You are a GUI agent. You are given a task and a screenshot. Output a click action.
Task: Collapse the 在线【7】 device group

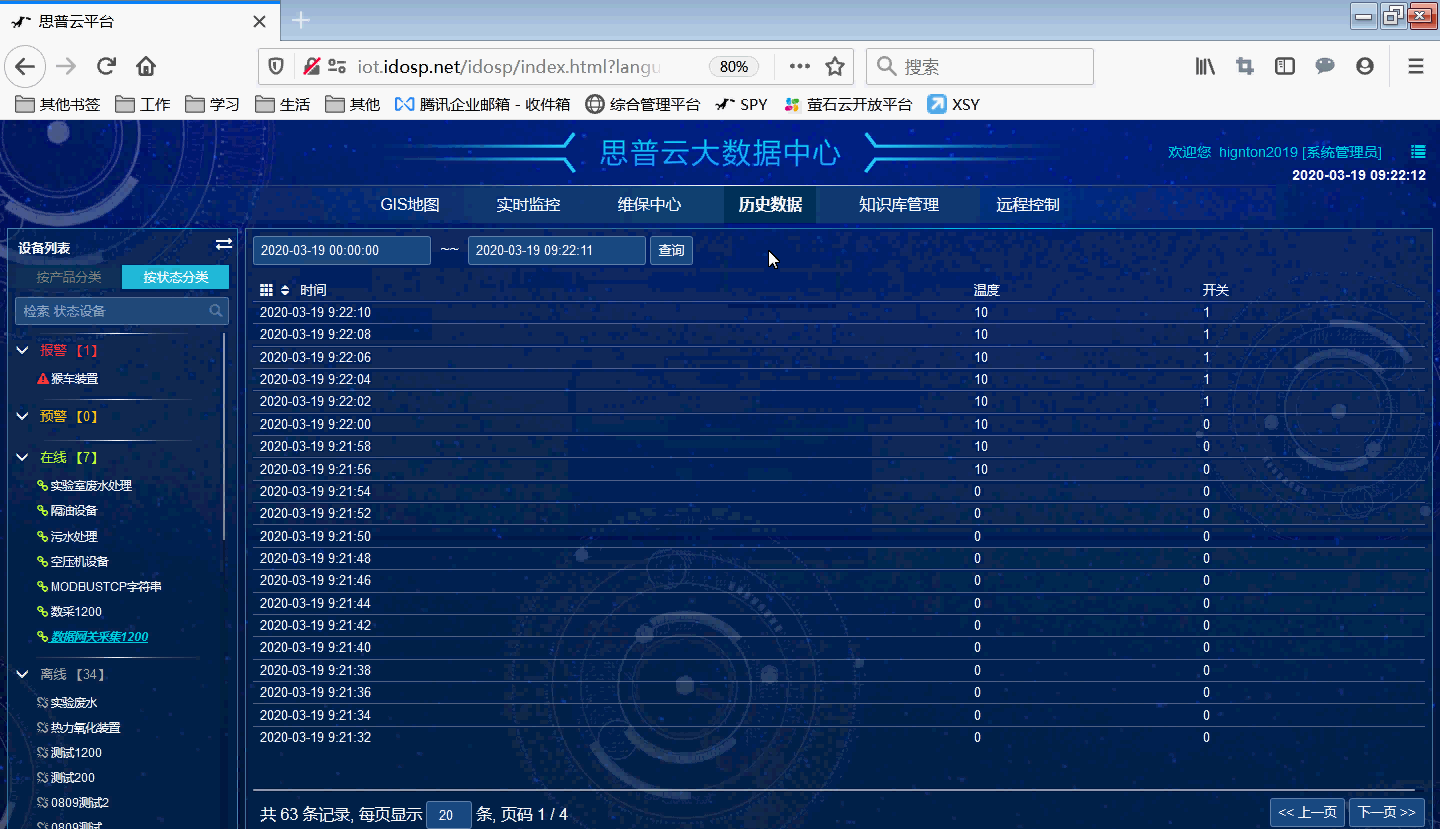coord(21,456)
